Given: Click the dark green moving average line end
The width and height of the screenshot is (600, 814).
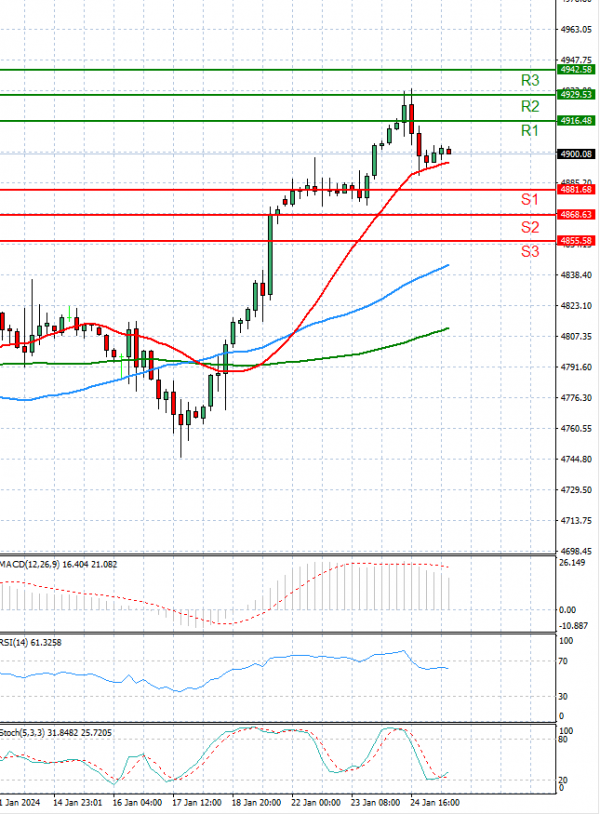Looking at the screenshot, I should pos(447,328).
